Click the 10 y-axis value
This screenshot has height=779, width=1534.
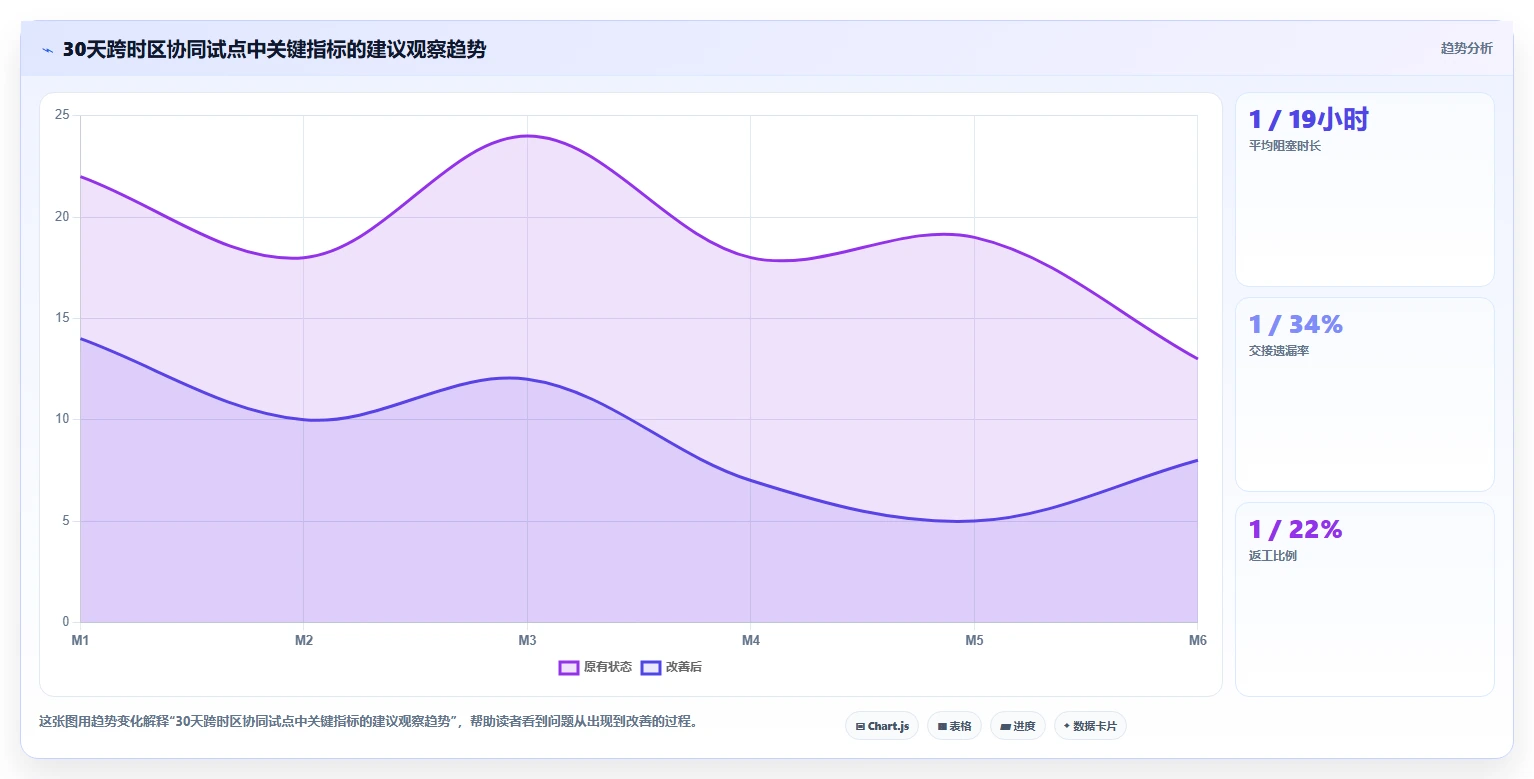coord(62,419)
